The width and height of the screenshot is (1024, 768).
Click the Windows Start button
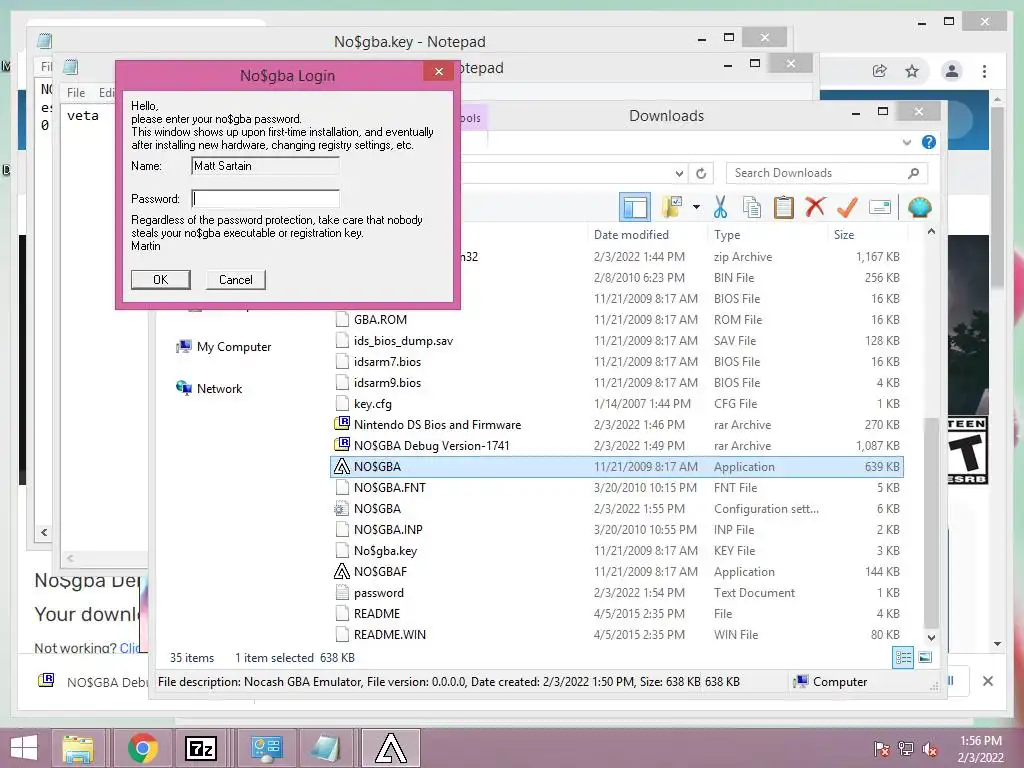click(x=24, y=748)
